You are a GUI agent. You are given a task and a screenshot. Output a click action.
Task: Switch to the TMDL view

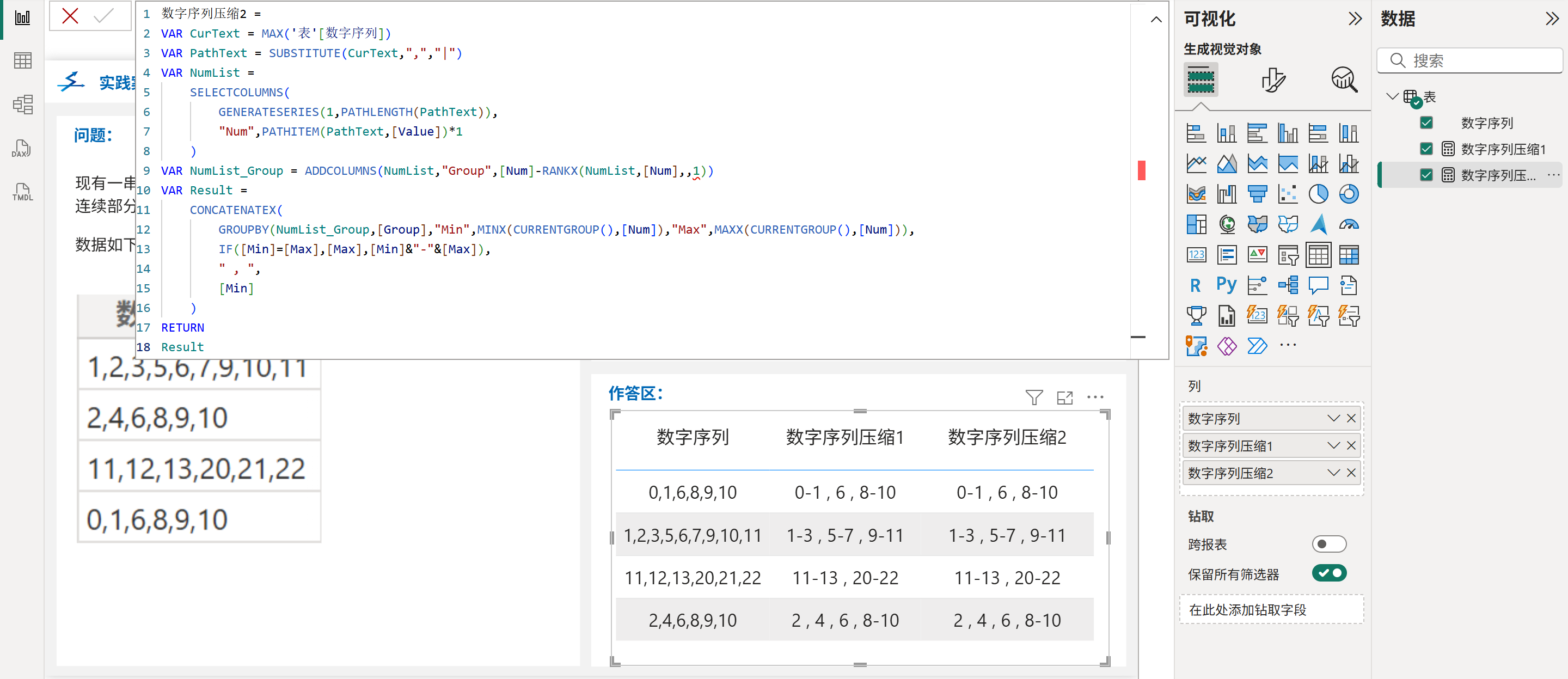click(x=22, y=192)
